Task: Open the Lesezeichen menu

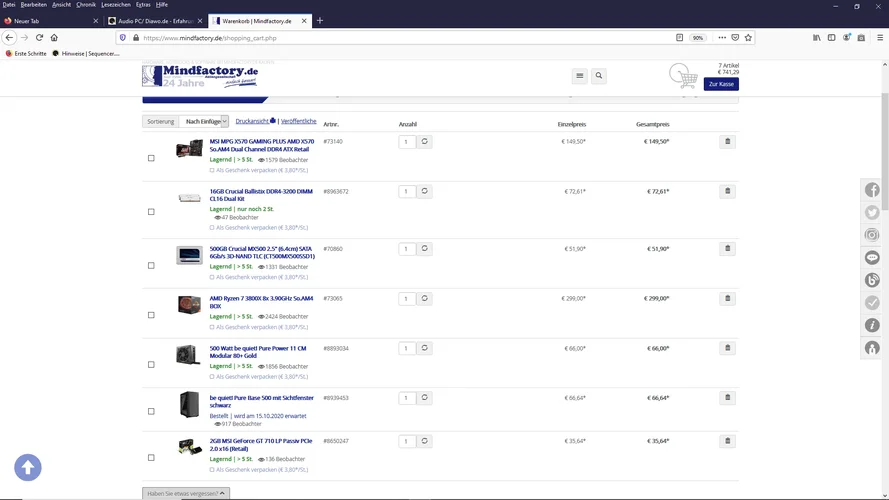Action: [x=118, y=4]
